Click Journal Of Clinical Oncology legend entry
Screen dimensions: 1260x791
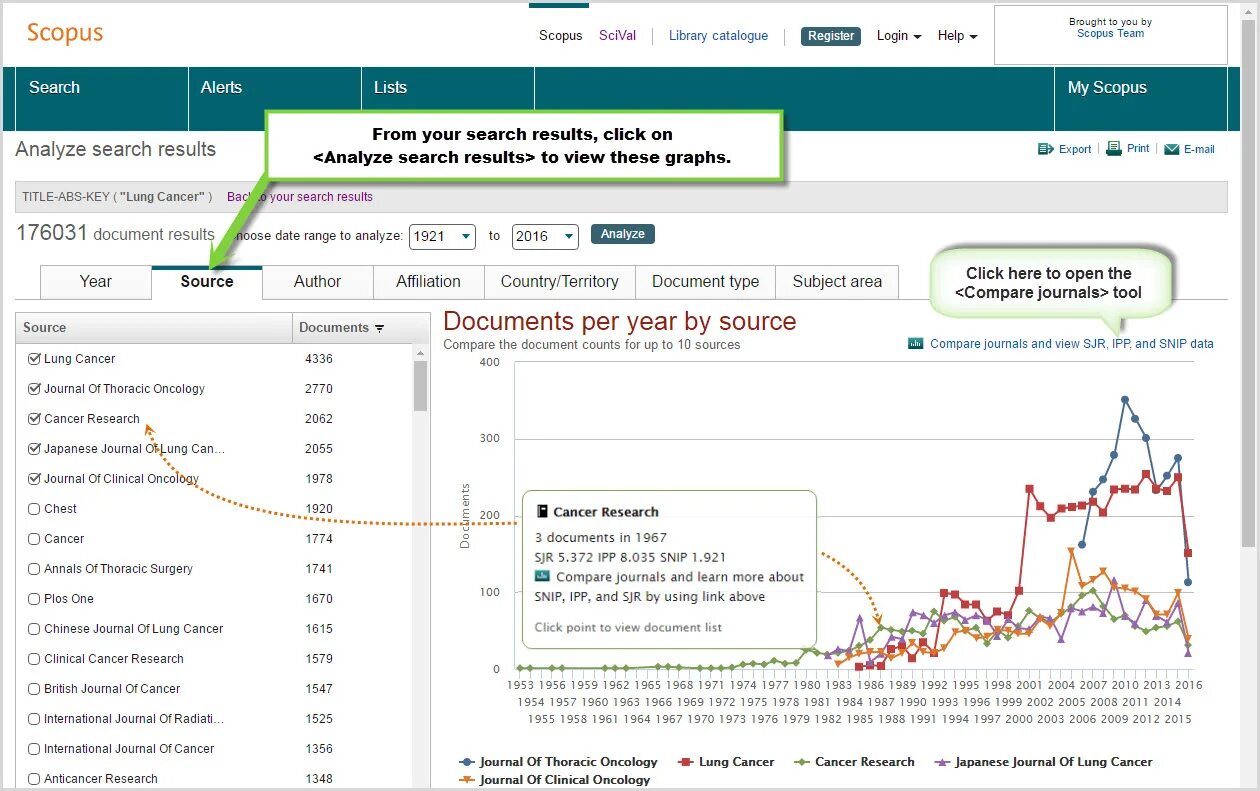click(554, 780)
